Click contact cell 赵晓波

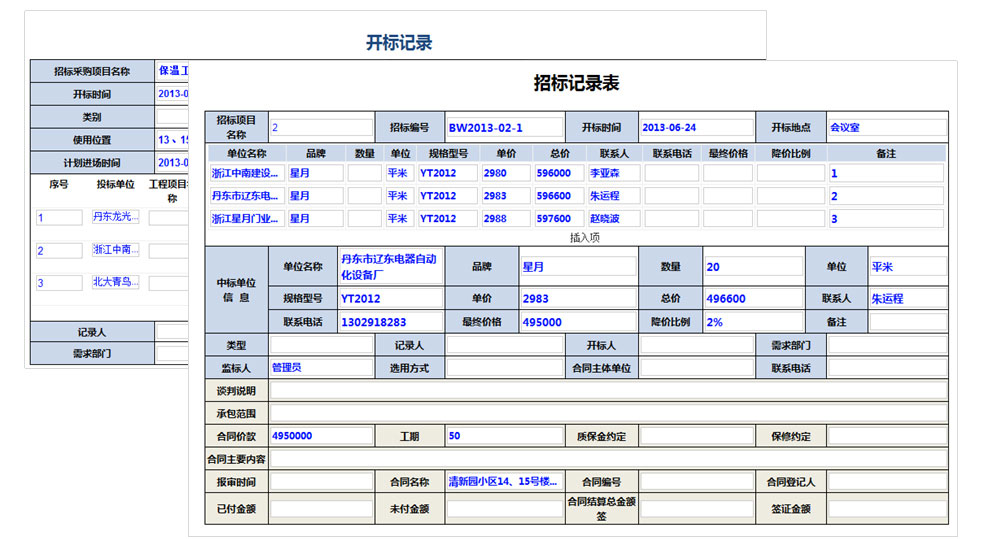(x=613, y=219)
